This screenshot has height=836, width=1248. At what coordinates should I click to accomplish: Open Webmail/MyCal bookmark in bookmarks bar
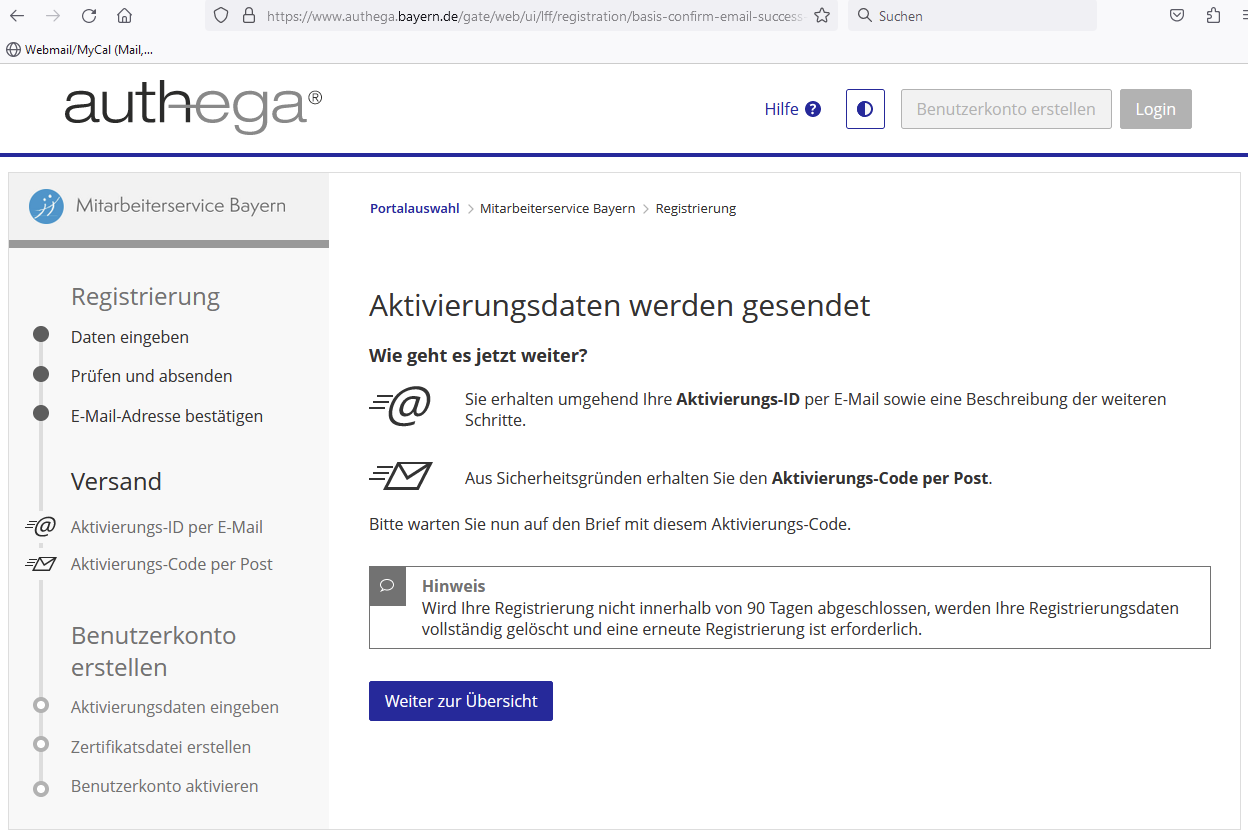(x=80, y=49)
